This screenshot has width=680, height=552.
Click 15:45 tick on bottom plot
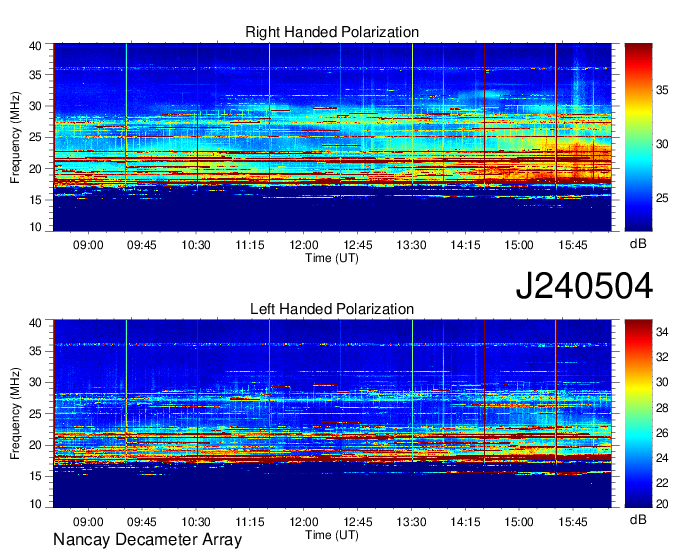click(573, 522)
